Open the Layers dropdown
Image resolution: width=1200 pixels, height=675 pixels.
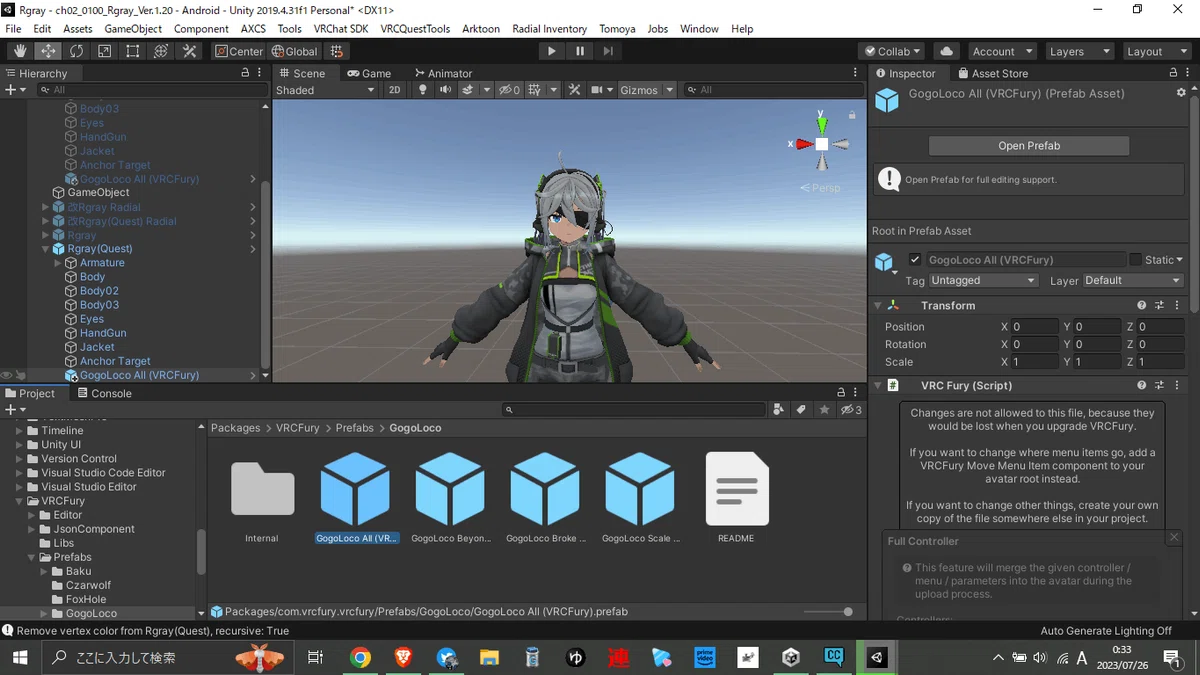pyautogui.click(x=1080, y=51)
